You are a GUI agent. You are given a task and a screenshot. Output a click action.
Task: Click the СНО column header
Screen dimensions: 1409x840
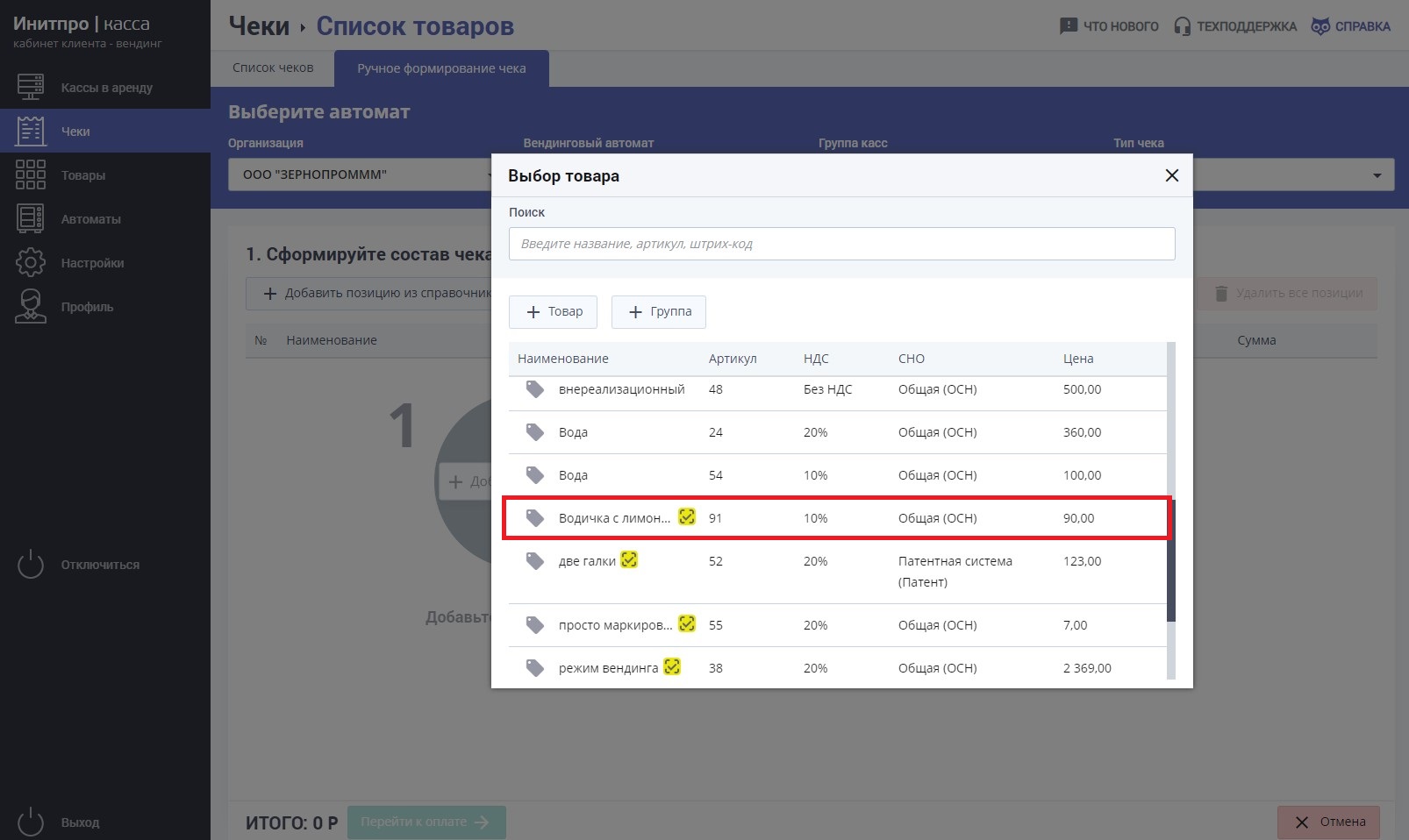912,359
